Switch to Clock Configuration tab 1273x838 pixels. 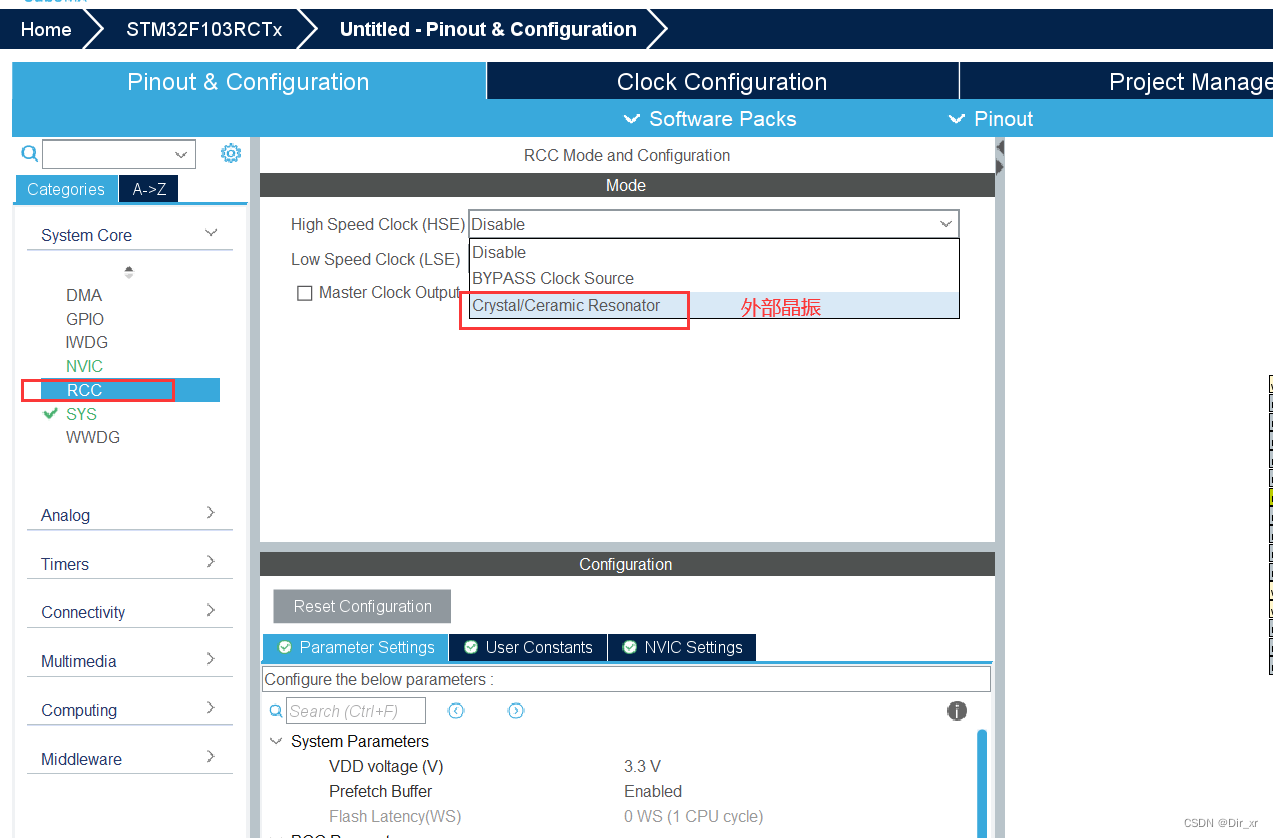tap(722, 82)
